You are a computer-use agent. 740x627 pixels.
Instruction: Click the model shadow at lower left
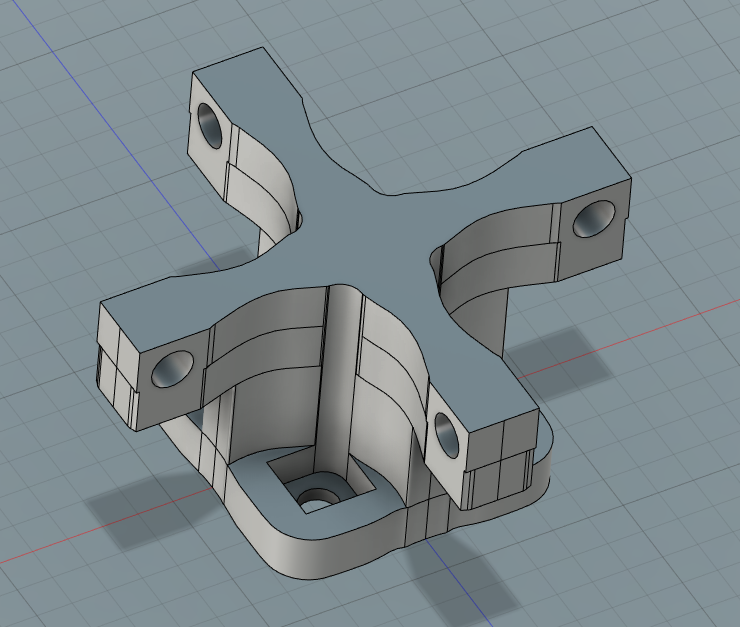coord(140,510)
